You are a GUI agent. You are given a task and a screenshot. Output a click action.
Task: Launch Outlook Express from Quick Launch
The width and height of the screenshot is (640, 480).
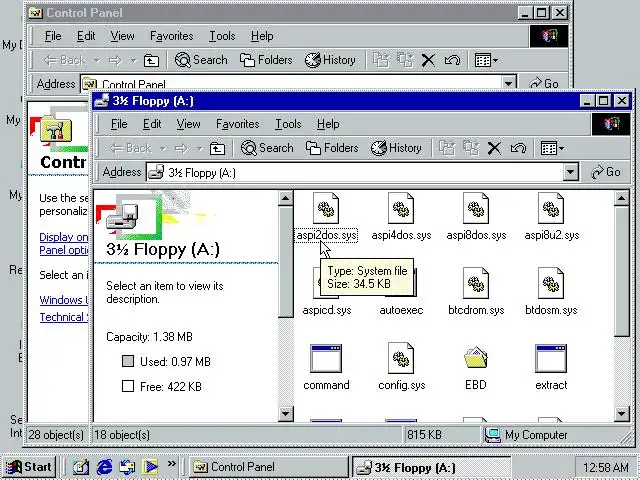(x=127, y=467)
